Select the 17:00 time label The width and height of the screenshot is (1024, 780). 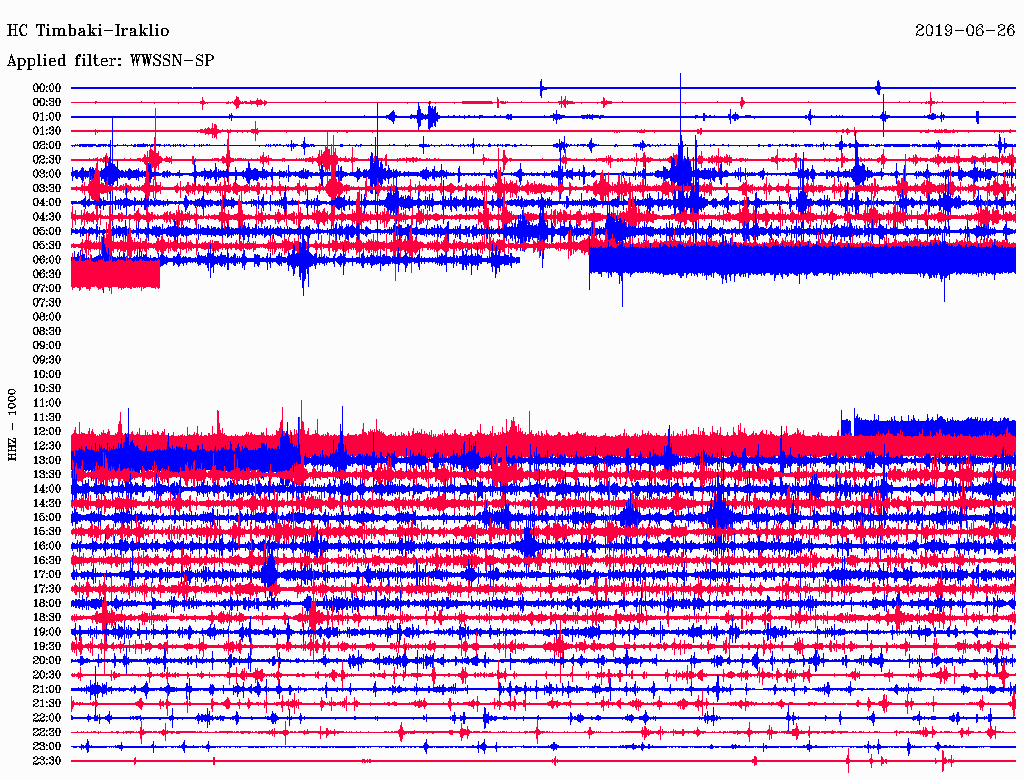click(47, 574)
